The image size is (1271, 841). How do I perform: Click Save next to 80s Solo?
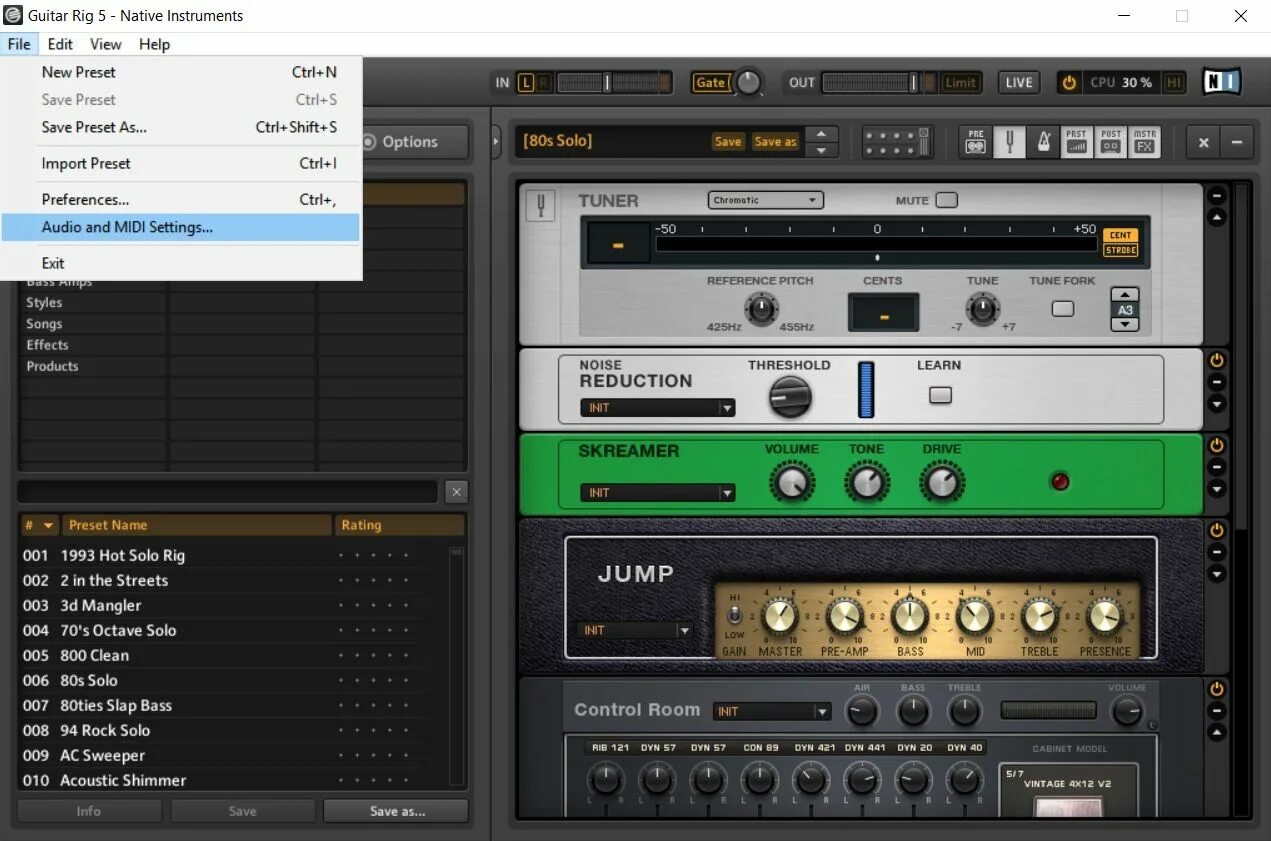click(728, 142)
